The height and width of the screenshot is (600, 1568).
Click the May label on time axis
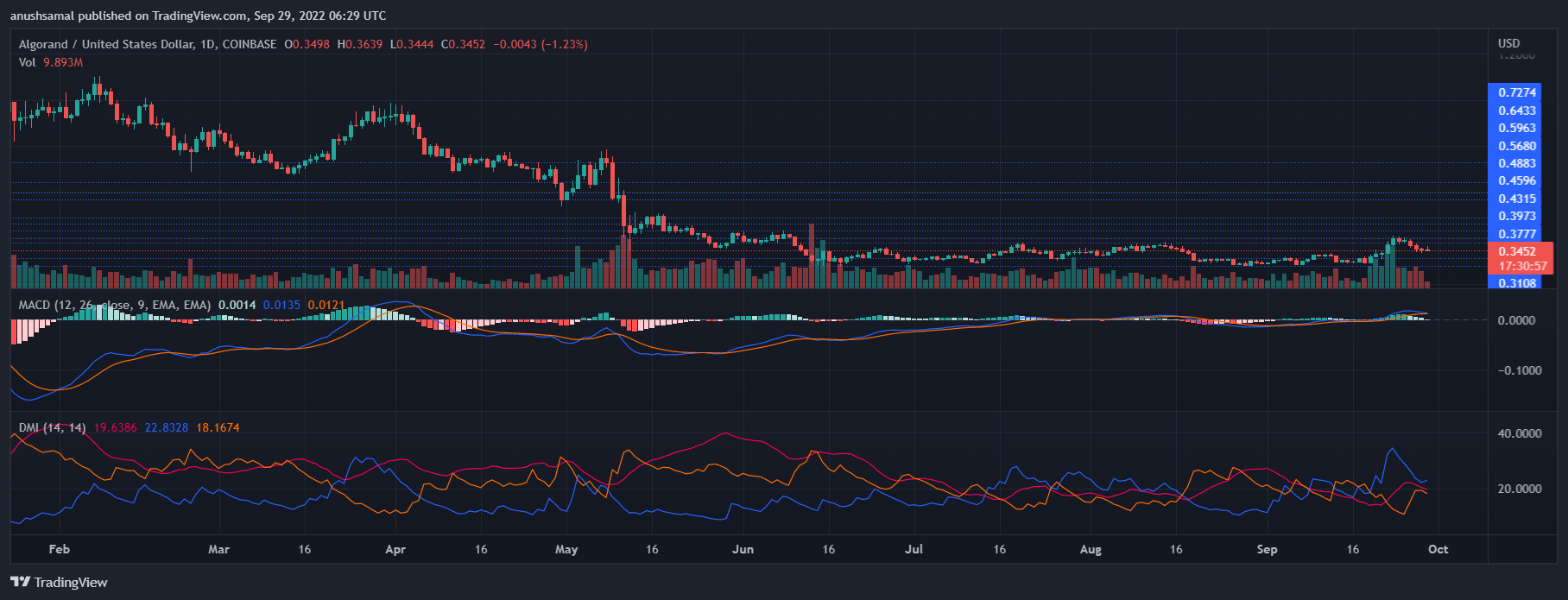(x=566, y=549)
